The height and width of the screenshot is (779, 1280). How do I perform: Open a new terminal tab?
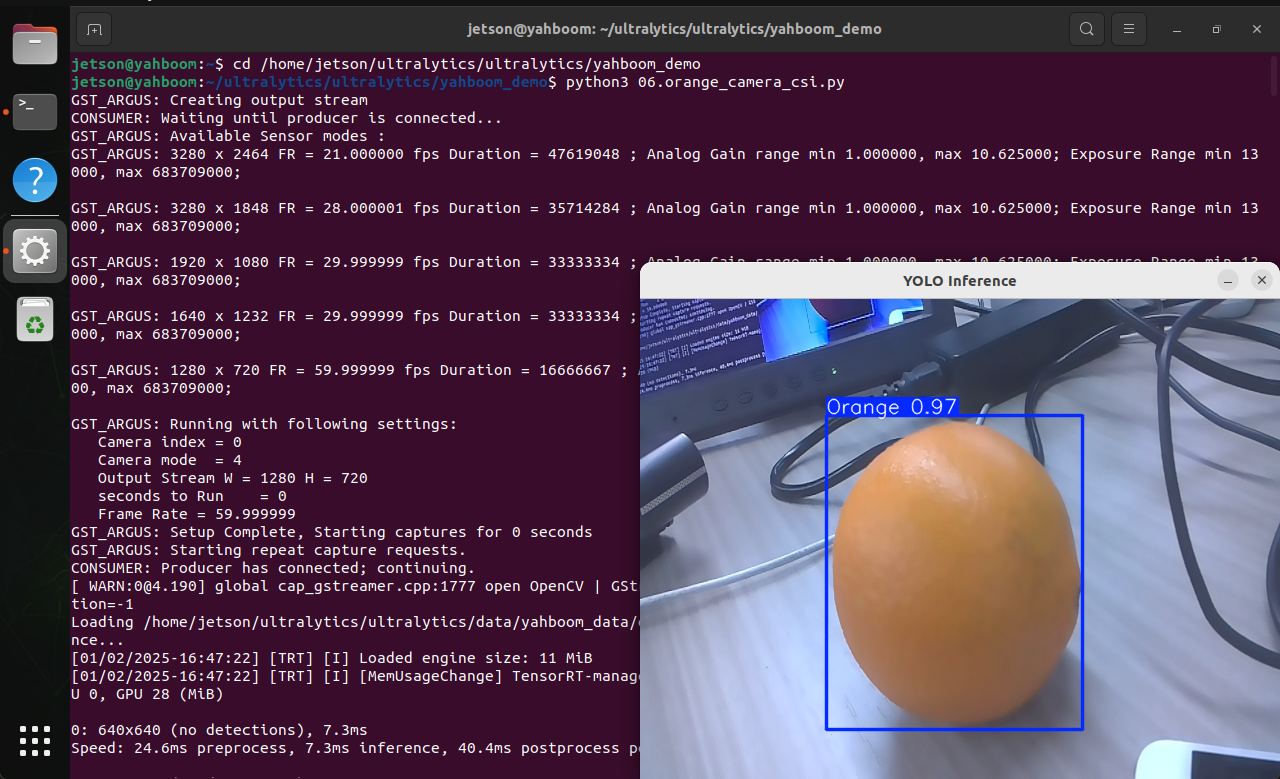(94, 29)
